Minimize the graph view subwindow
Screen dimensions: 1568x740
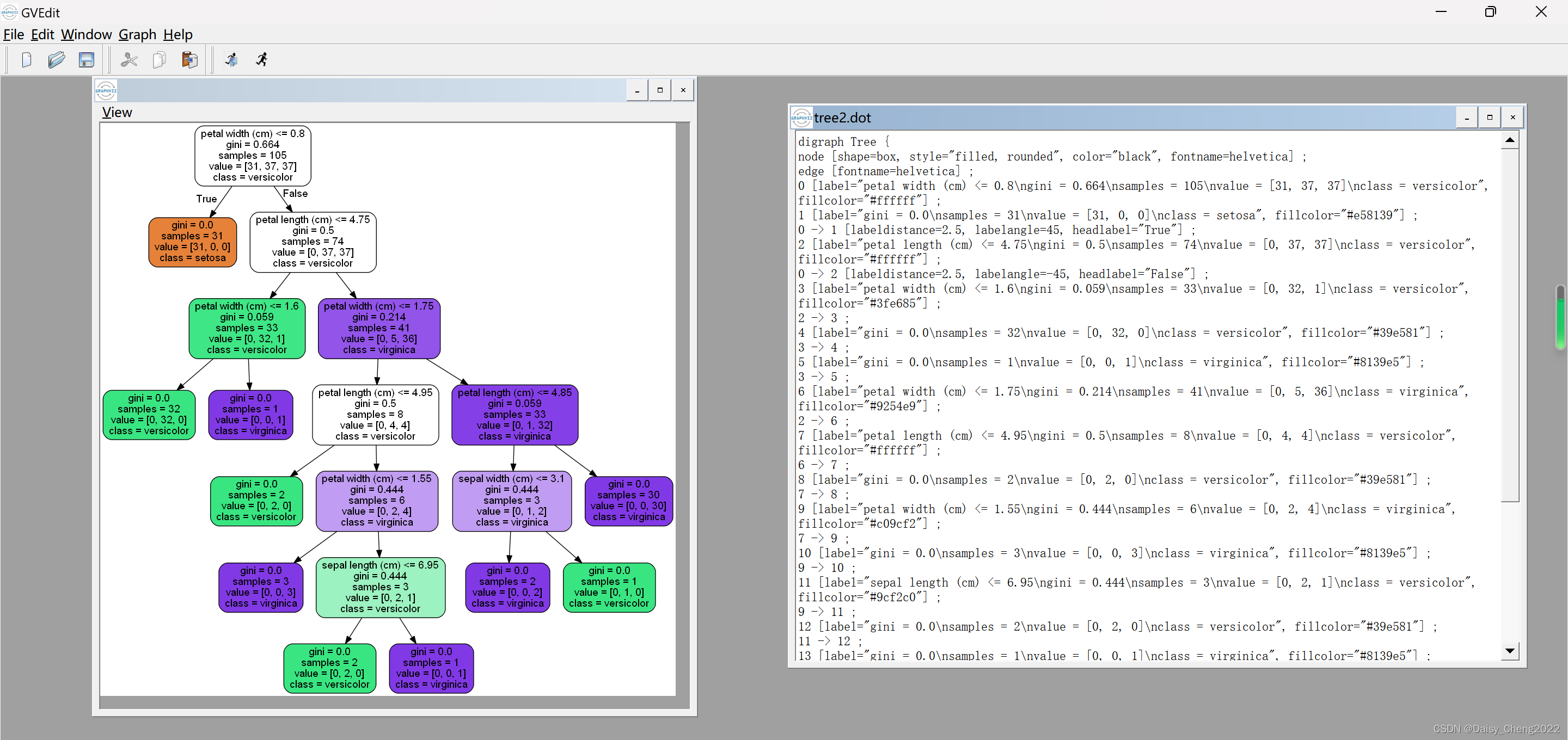coord(638,90)
